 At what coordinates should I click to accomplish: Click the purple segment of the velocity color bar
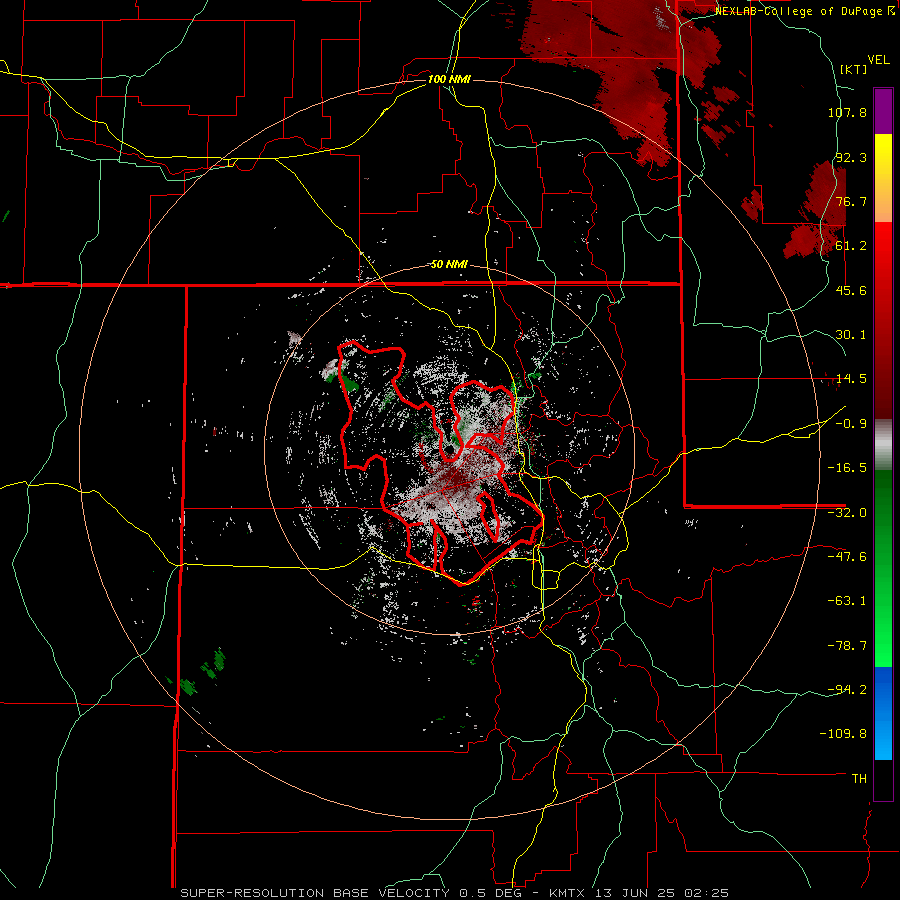[x=883, y=111]
